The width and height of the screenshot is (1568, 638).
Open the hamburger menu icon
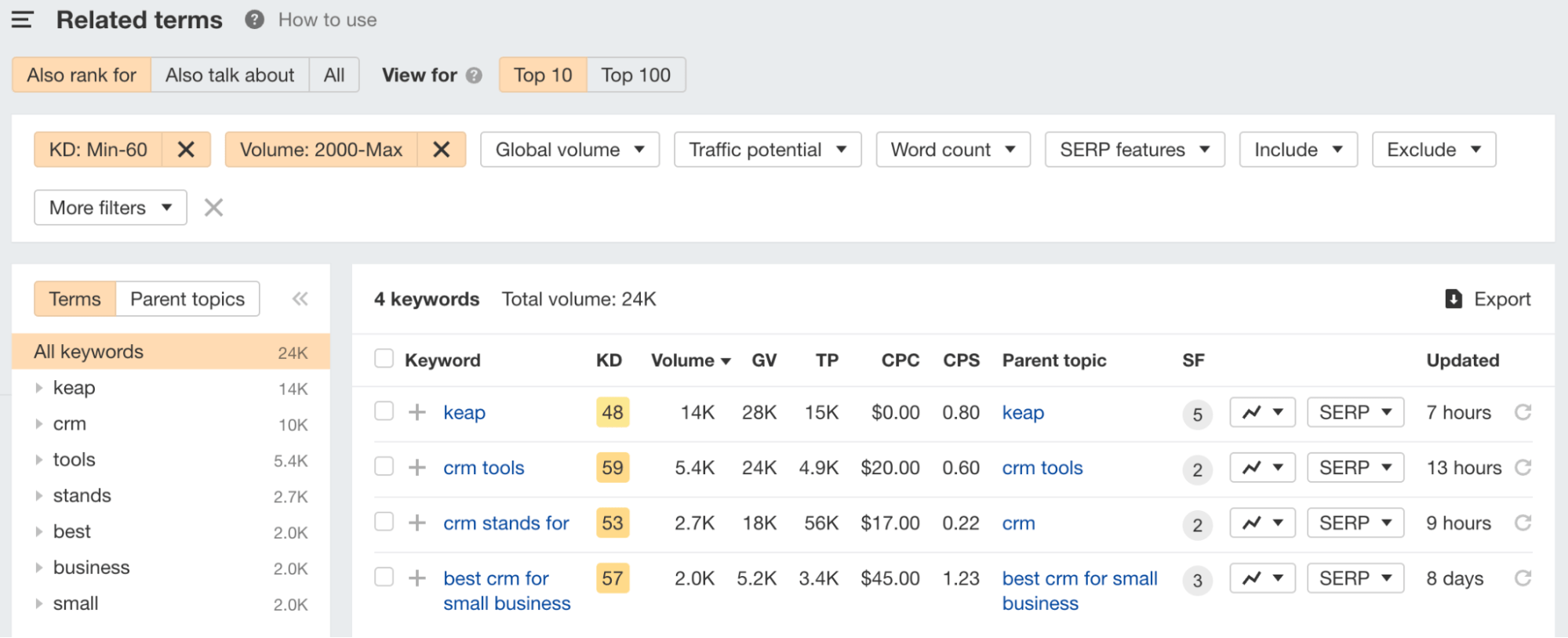click(x=22, y=20)
